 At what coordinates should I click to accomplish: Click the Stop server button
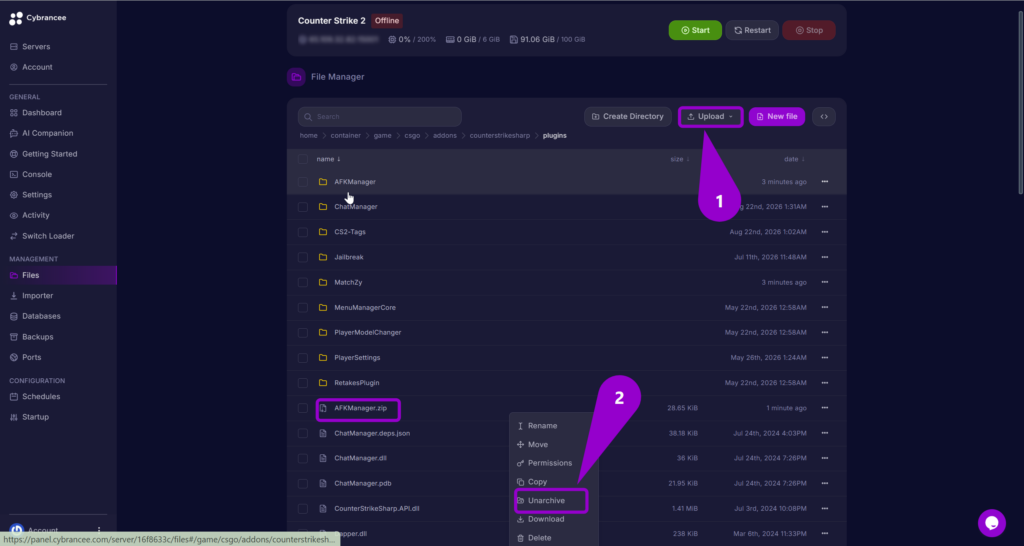(808, 30)
